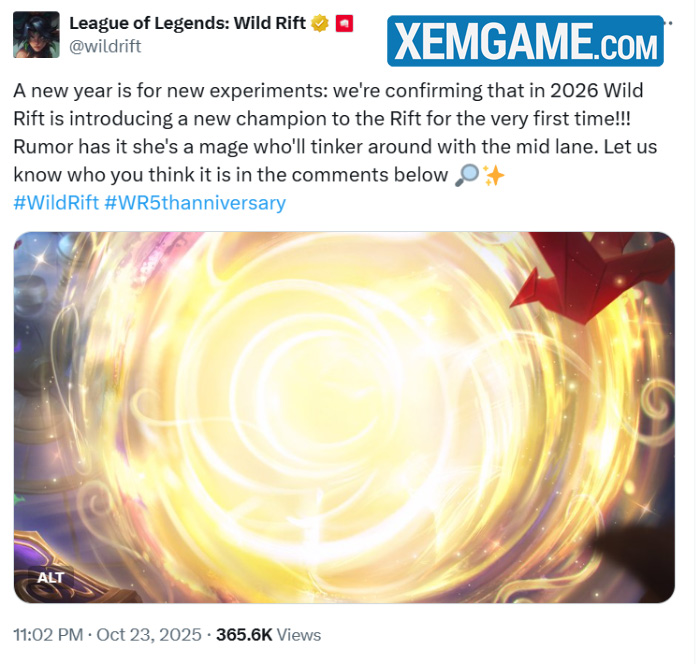Click the red affiliate badge icon
The height and width of the screenshot is (664, 700).
click(344, 24)
